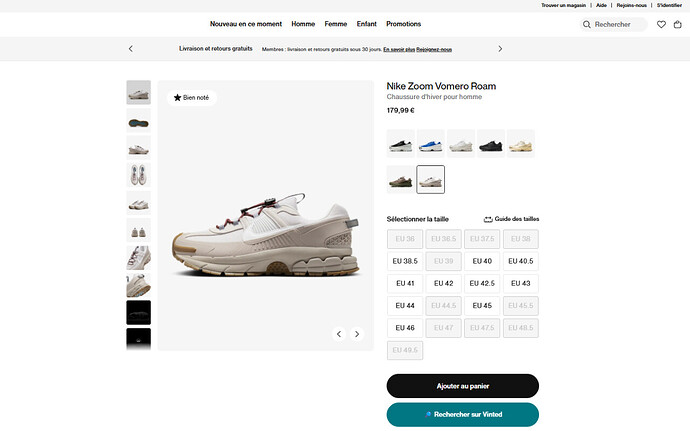The image size is (690, 431).
Task: Click the search magnifier icon
Action: (587, 25)
